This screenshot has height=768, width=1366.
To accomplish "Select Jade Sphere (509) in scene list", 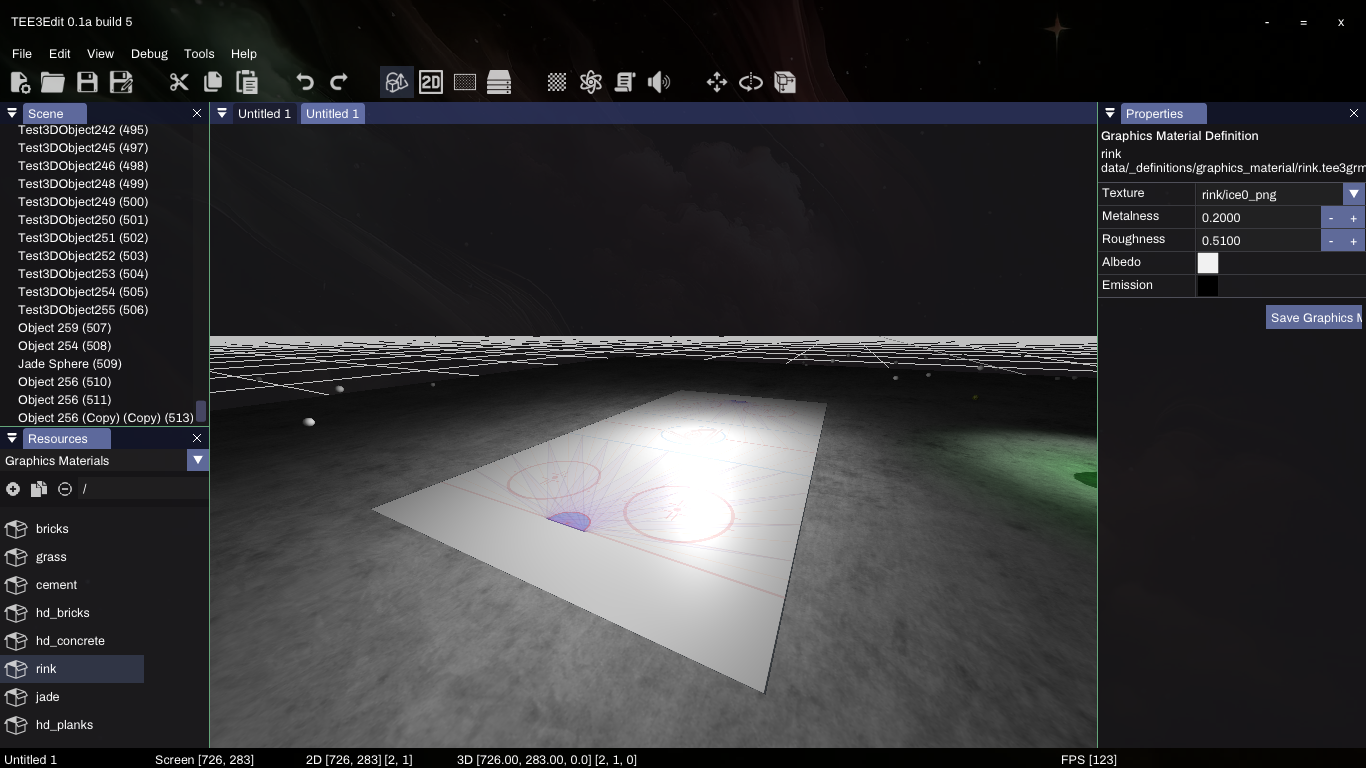I will [70, 364].
